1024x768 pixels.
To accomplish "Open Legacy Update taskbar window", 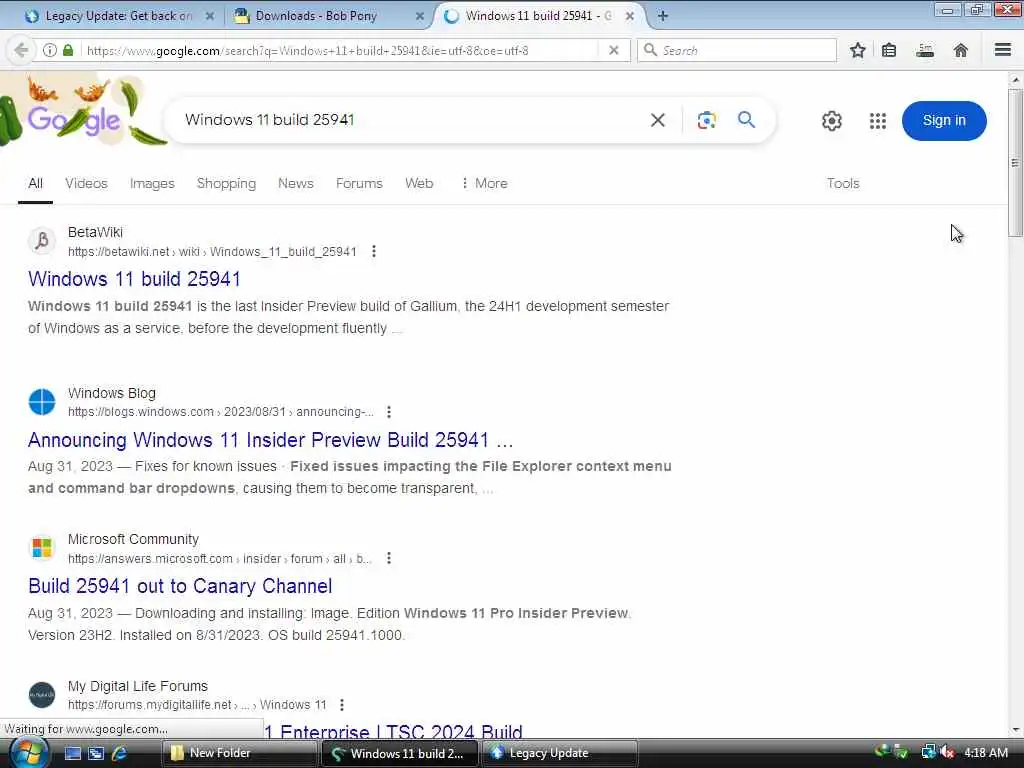I will 559,753.
